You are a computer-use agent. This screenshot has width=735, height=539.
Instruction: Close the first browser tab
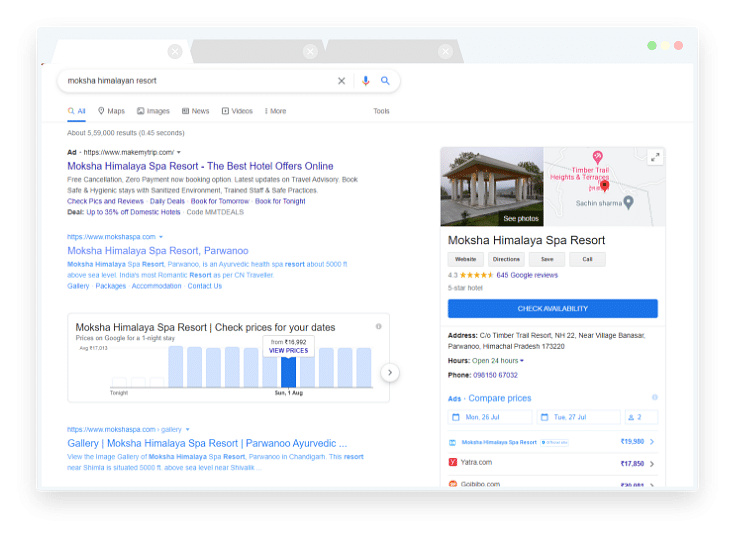(x=175, y=52)
